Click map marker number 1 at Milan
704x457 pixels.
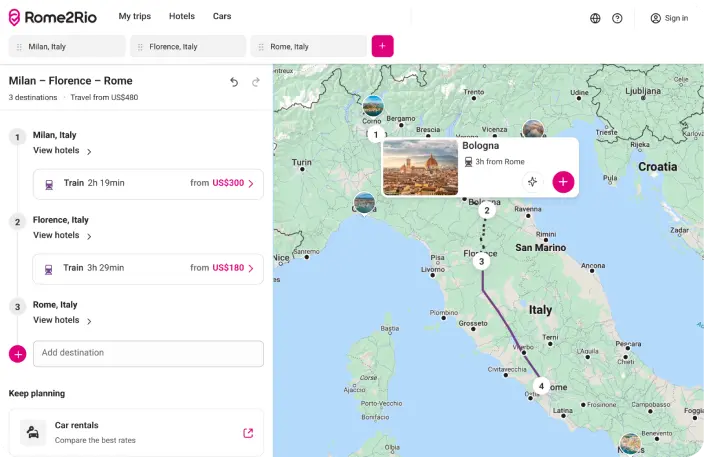(x=376, y=134)
